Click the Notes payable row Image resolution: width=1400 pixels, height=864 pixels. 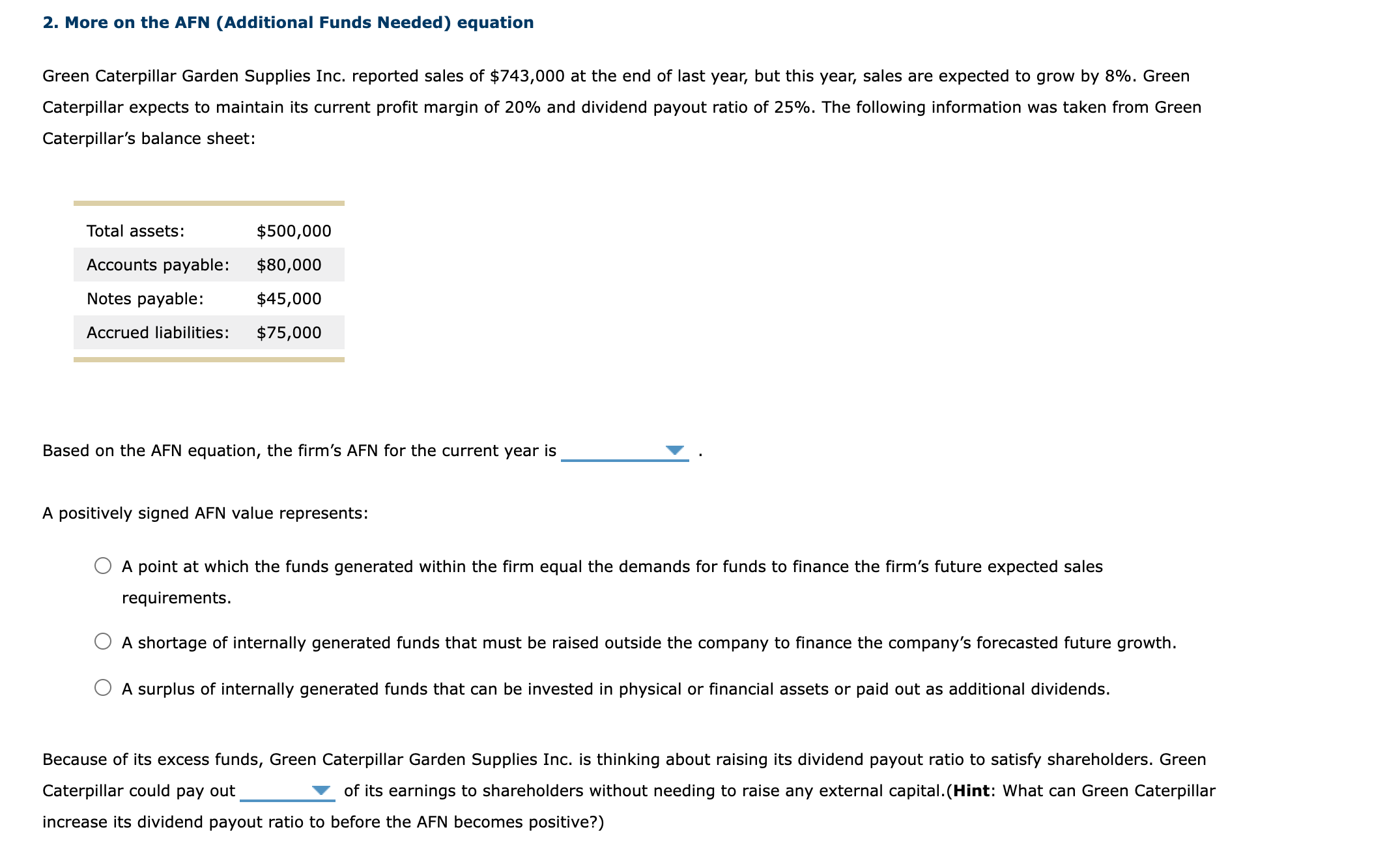click(x=208, y=298)
